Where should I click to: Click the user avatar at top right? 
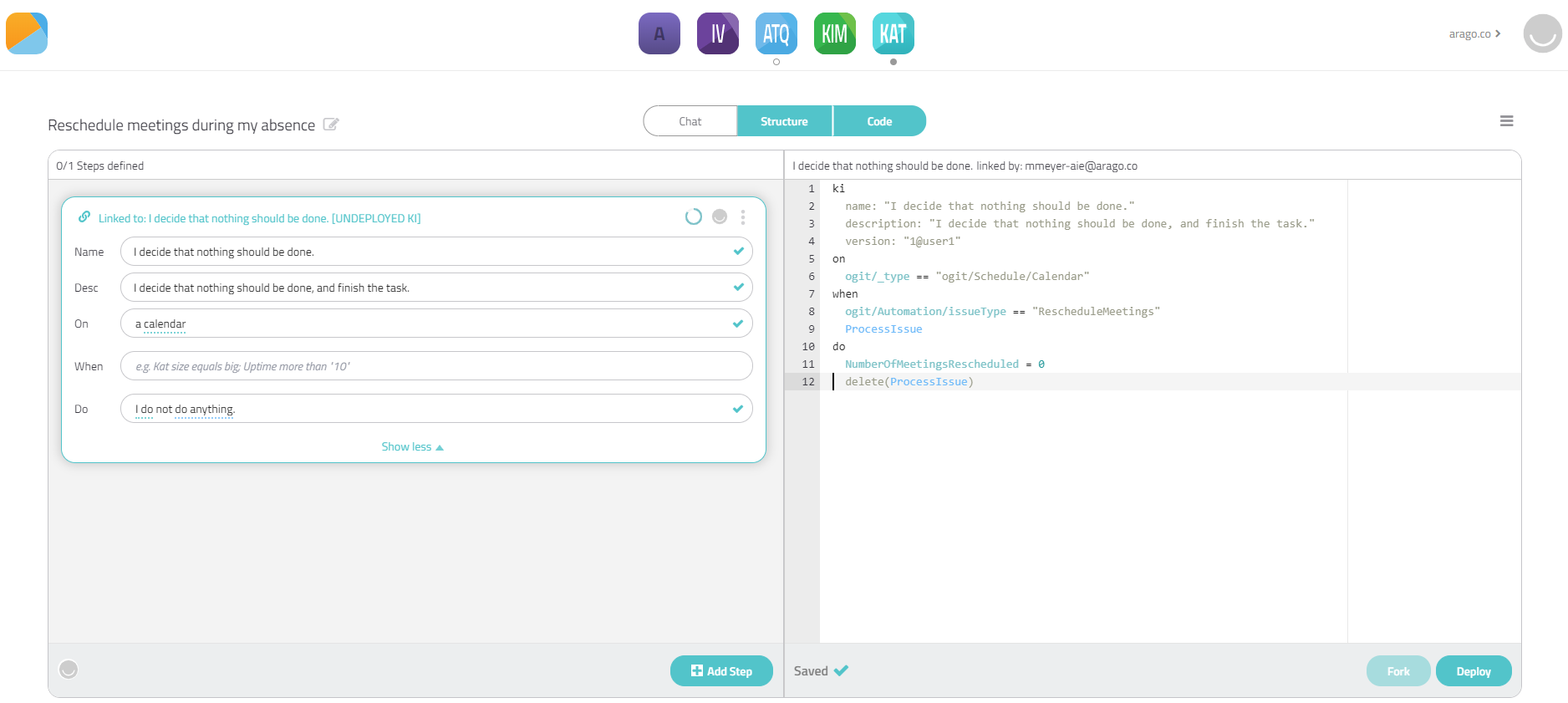tap(1542, 33)
